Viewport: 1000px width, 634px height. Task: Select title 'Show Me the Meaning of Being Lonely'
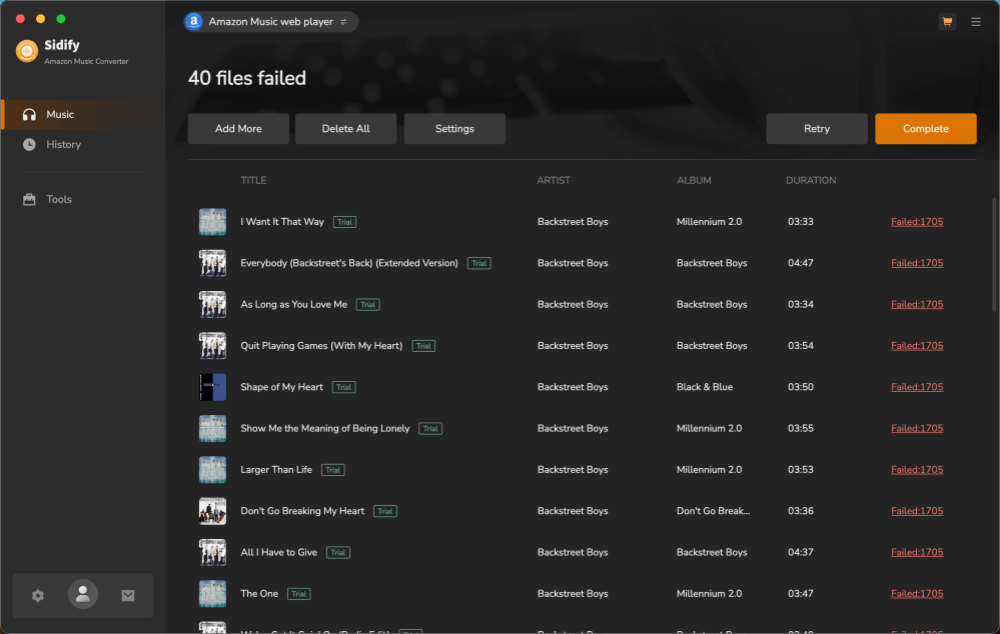(x=325, y=428)
